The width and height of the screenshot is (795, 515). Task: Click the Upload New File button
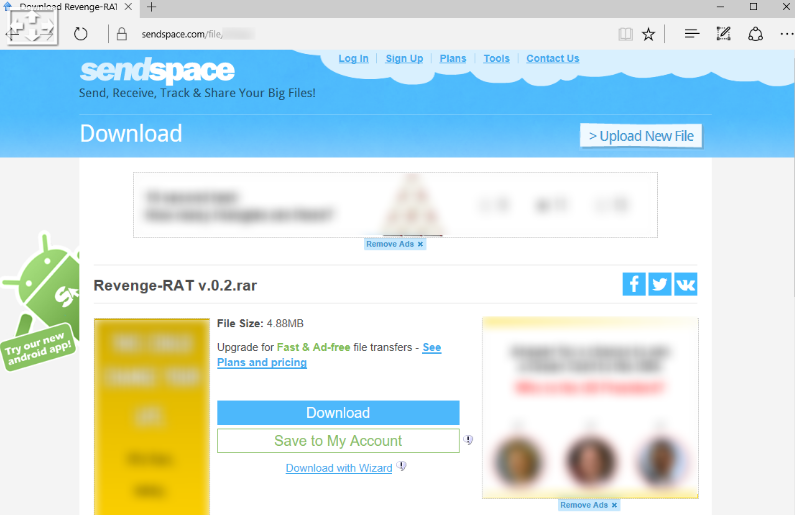(641, 136)
